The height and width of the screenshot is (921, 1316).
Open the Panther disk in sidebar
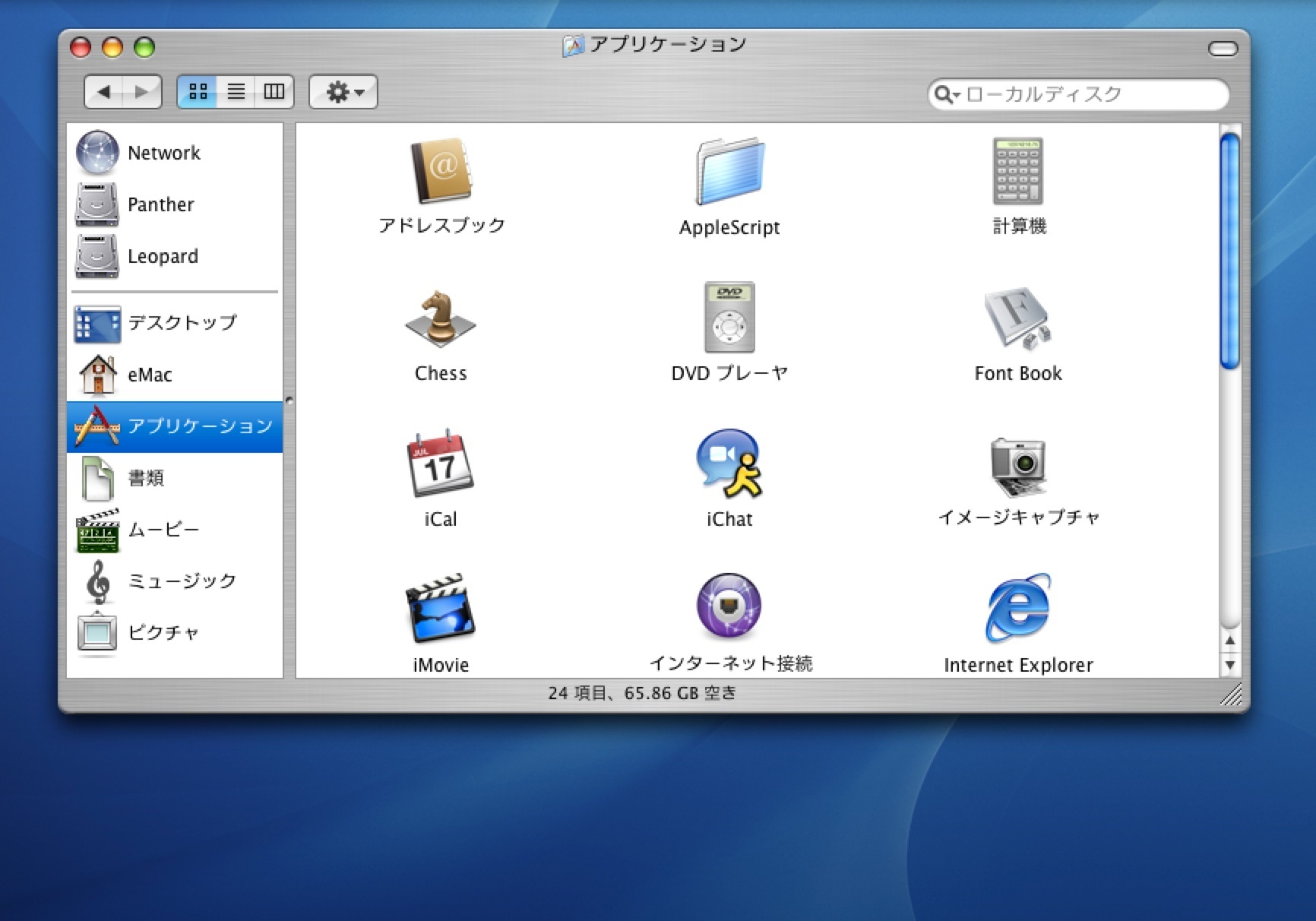coord(175,204)
